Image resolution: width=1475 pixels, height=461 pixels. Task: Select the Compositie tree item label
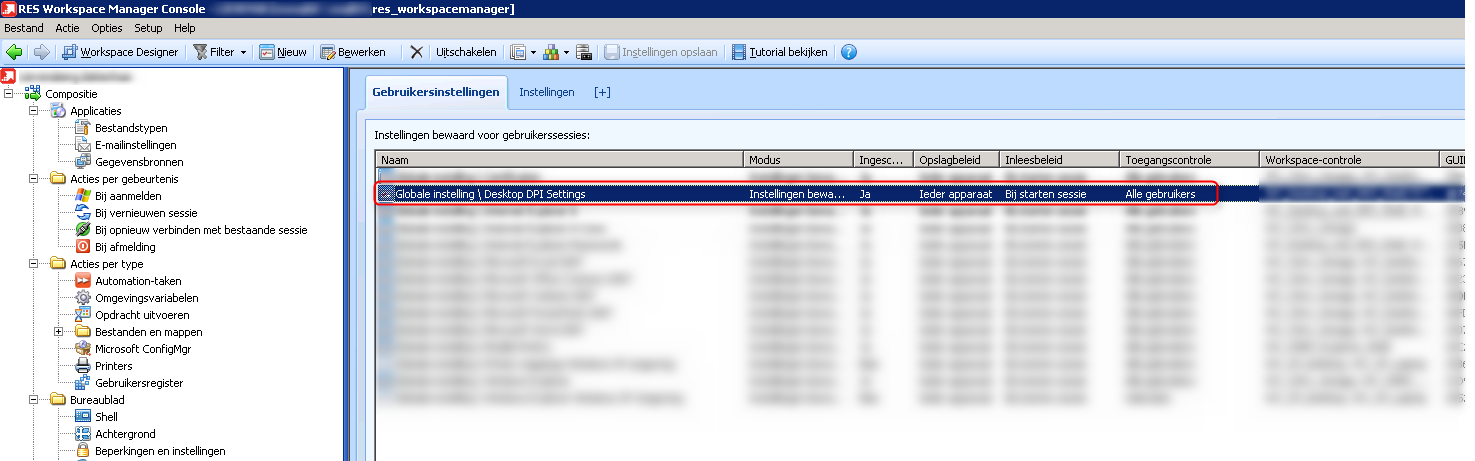71,94
